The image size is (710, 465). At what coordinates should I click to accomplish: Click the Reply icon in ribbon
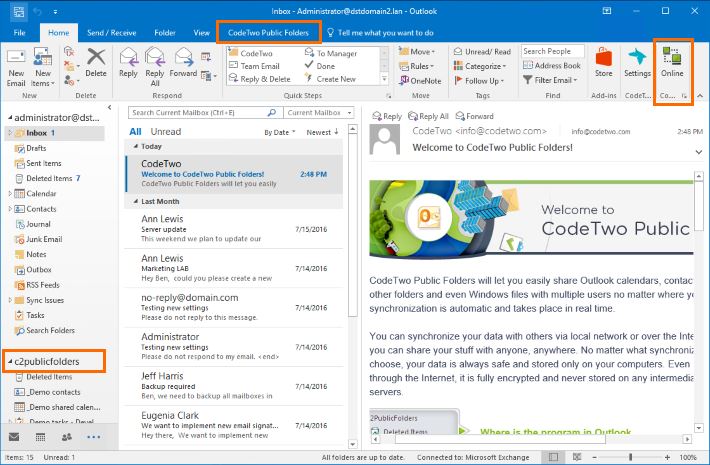point(128,62)
